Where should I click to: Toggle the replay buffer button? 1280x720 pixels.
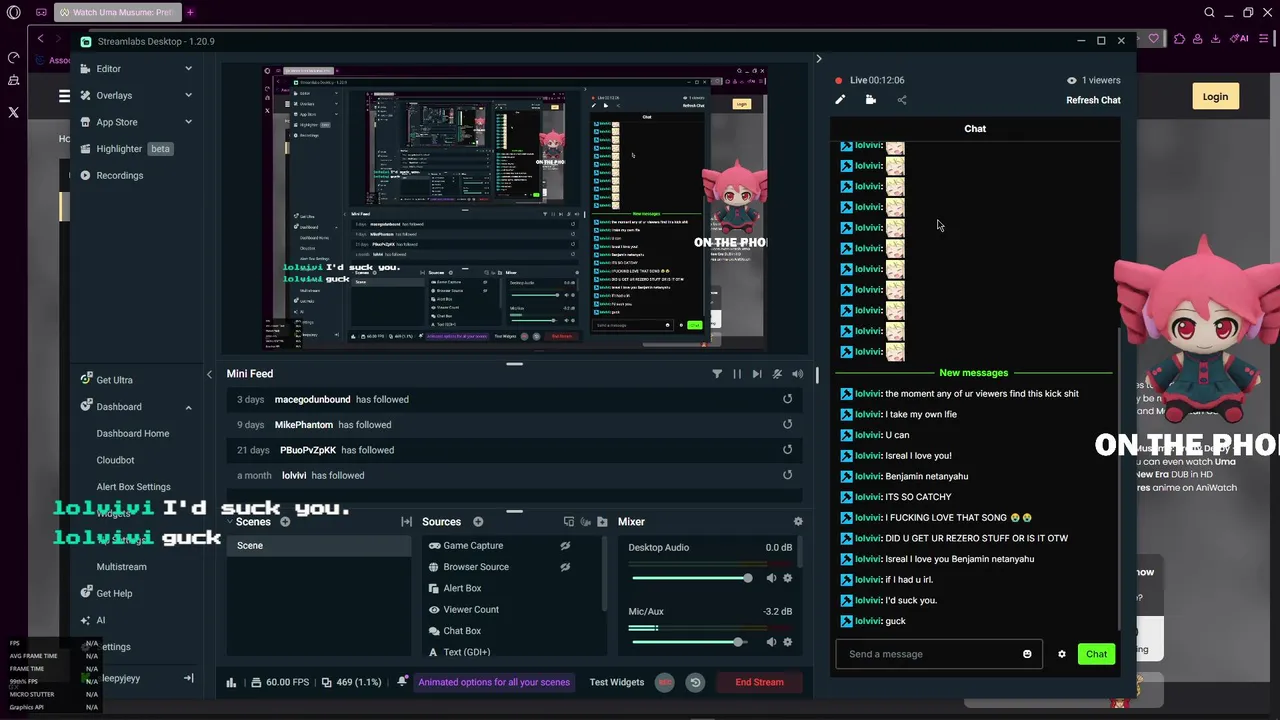click(695, 682)
